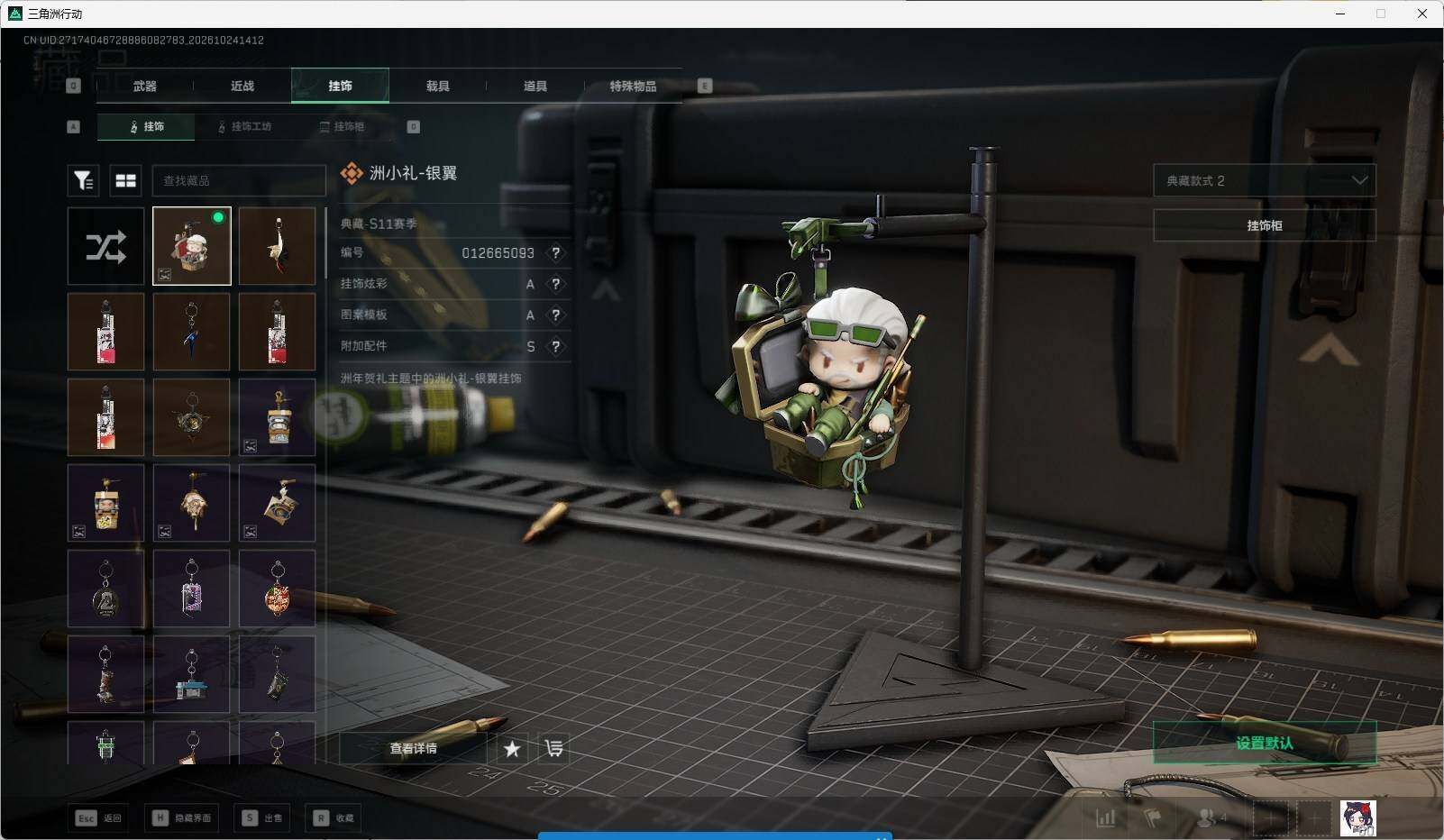Open the filter icon beside search
This screenshot has height=840, width=1444.
coord(83,180)
